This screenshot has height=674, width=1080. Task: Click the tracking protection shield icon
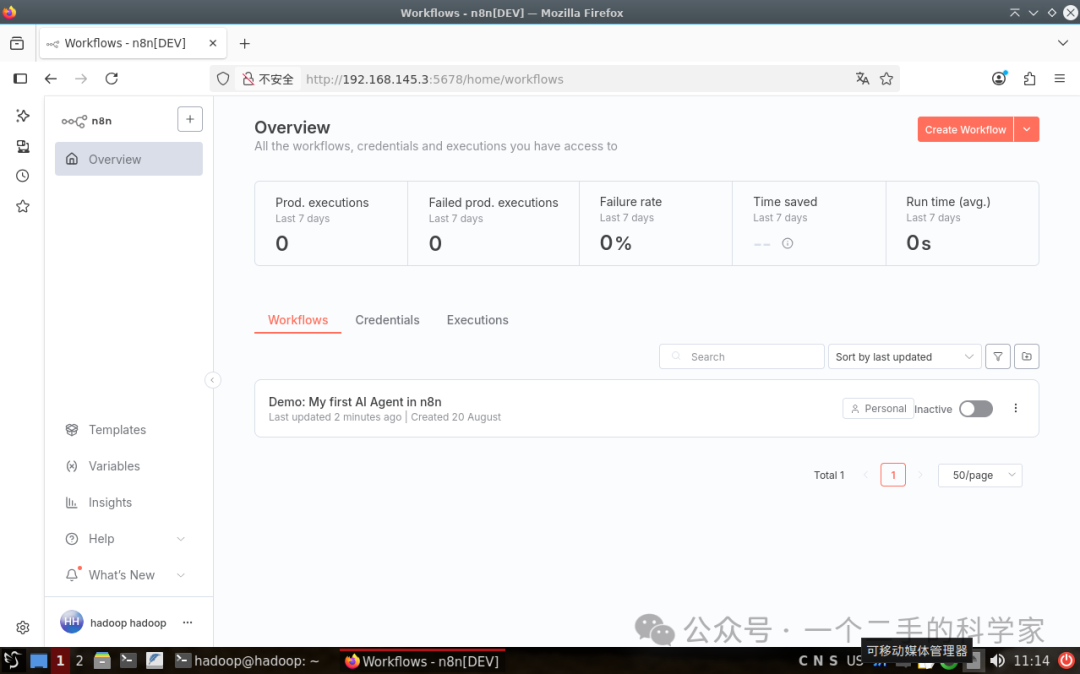tap(222, 79)
